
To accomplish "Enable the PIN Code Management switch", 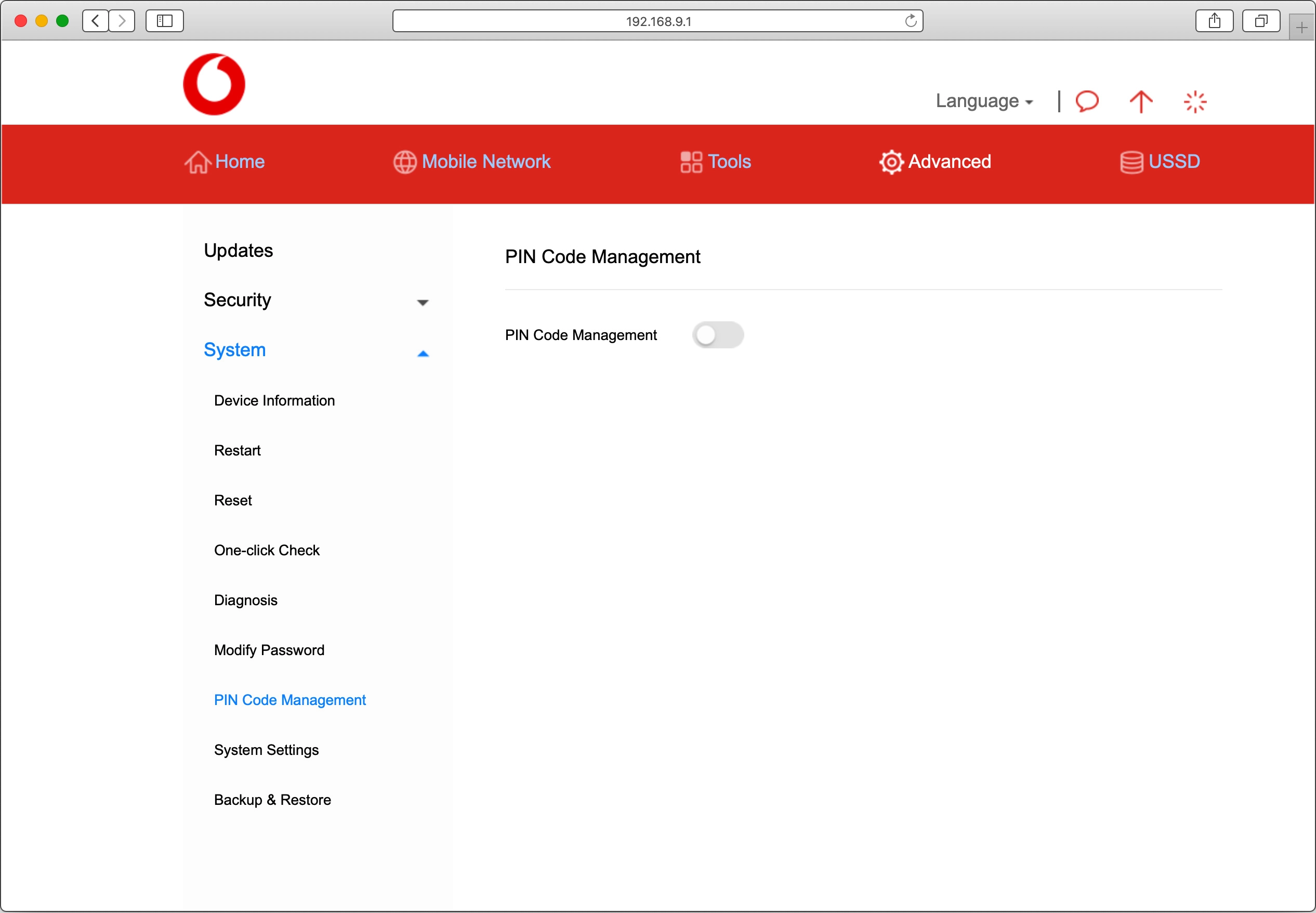I will 717,335.
